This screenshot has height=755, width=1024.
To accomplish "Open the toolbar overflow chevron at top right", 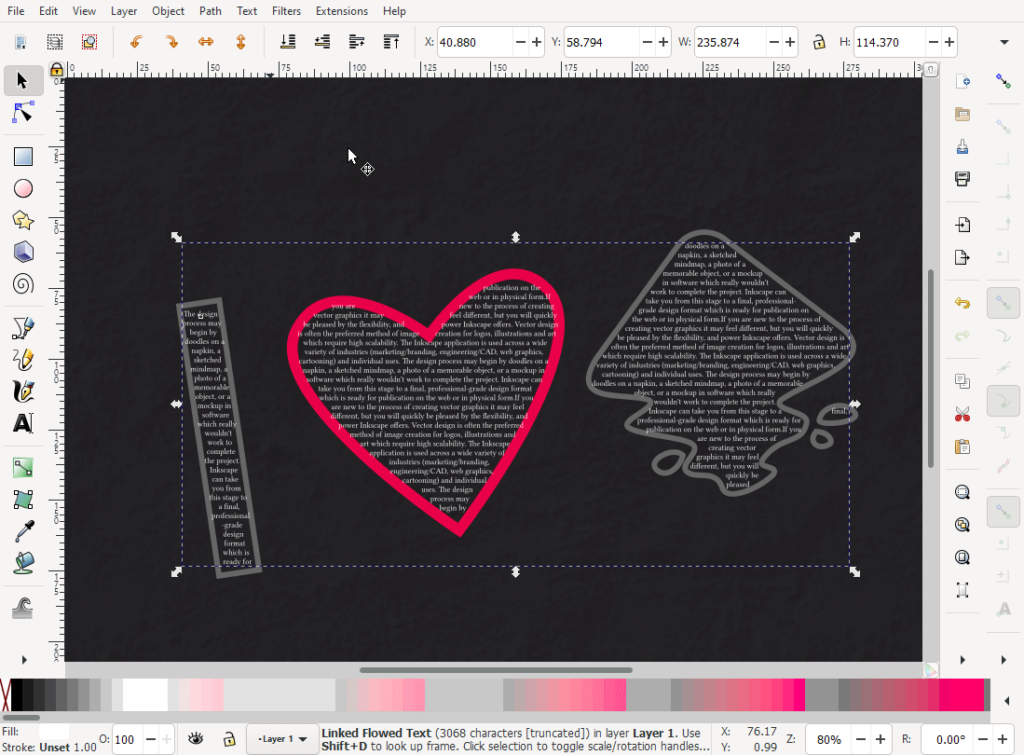I will click(1003, 41).
